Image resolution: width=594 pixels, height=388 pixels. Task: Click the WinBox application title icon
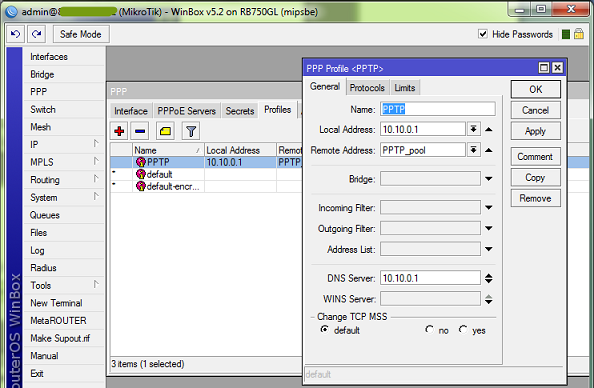(12, 11)
